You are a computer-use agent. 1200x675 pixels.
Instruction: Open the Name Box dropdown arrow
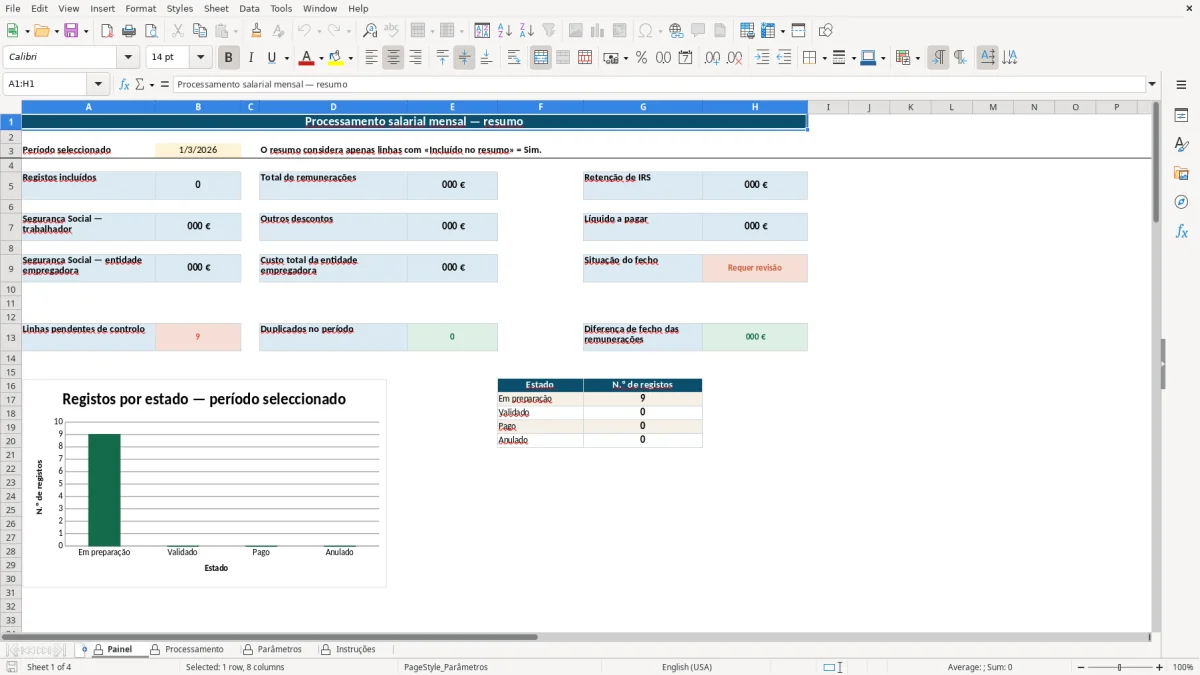tap(99, 84)
